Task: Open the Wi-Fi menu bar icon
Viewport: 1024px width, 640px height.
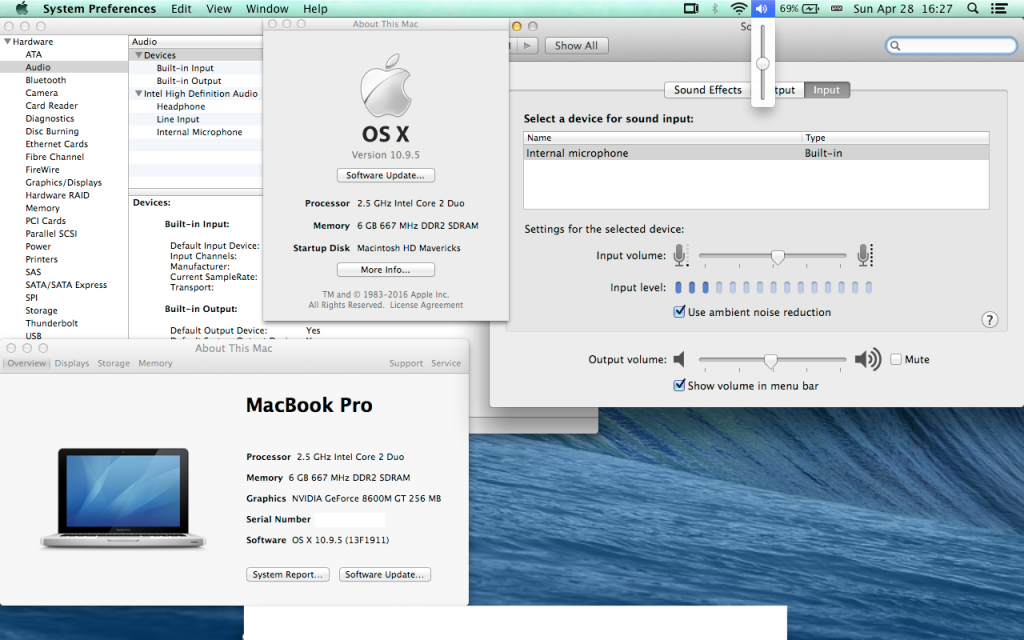Action: 740,8
